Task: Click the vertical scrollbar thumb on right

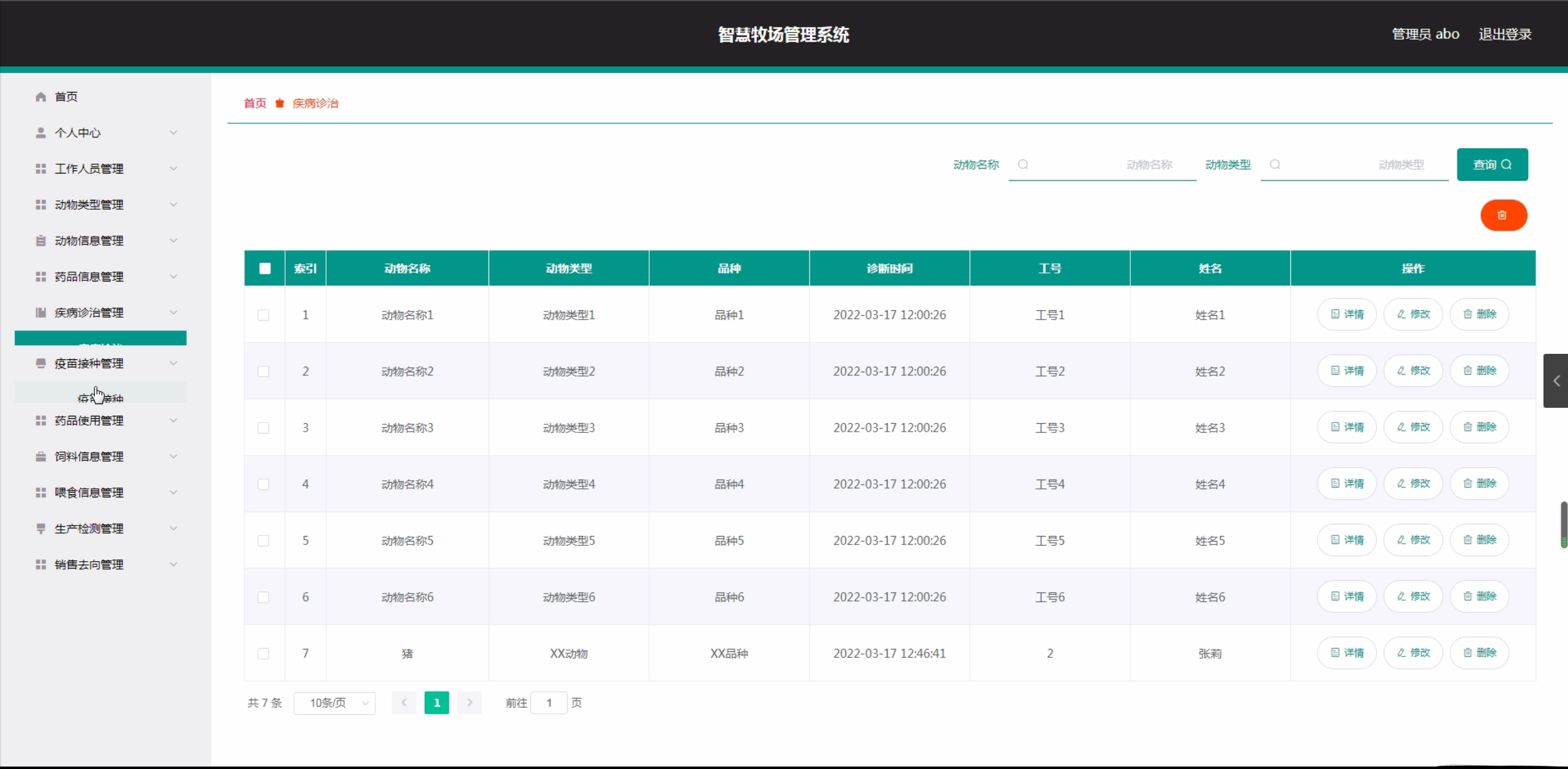Action: coord(1564,524)
